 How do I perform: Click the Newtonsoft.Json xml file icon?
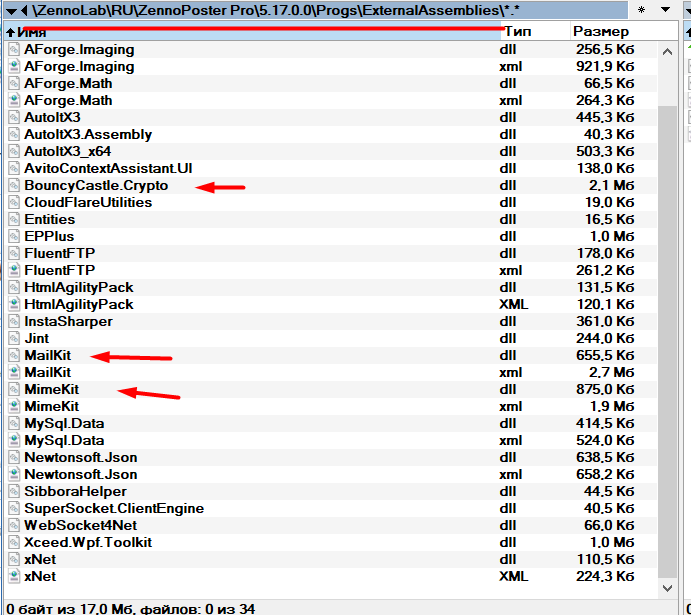tap(14, 474)
